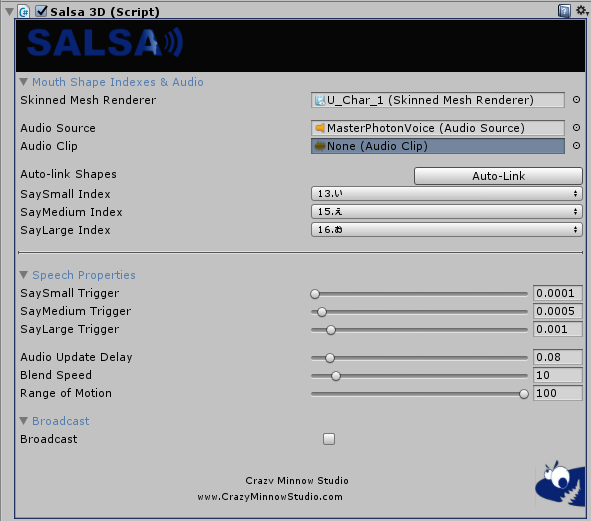Open object picker for Skinned Mesh Renderer
Image resolution: width=591 pixels, height=521 pixels.
[576, 100]
